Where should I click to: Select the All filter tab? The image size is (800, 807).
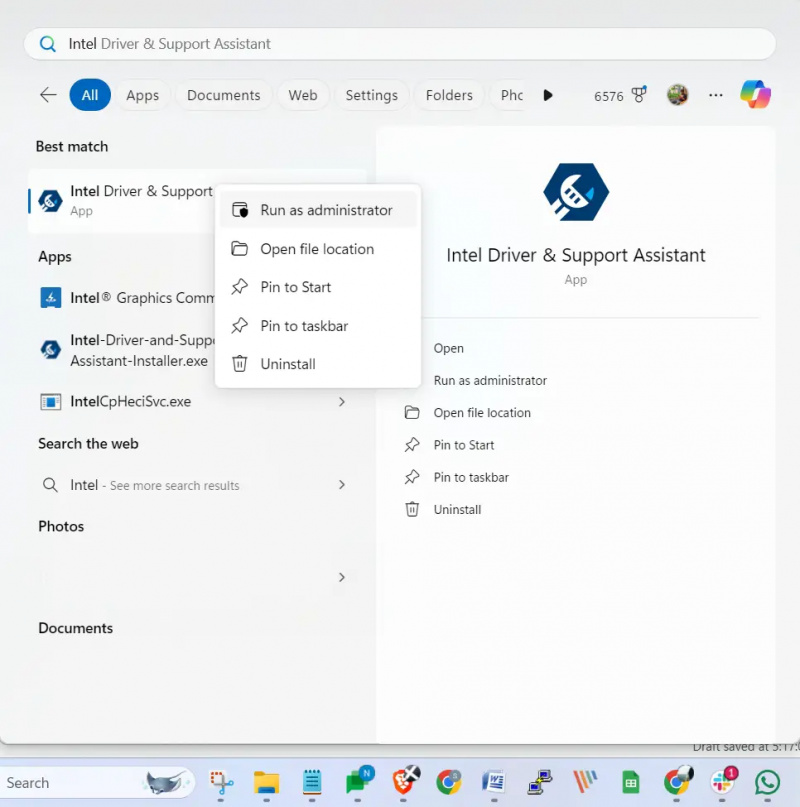point(90,95)
